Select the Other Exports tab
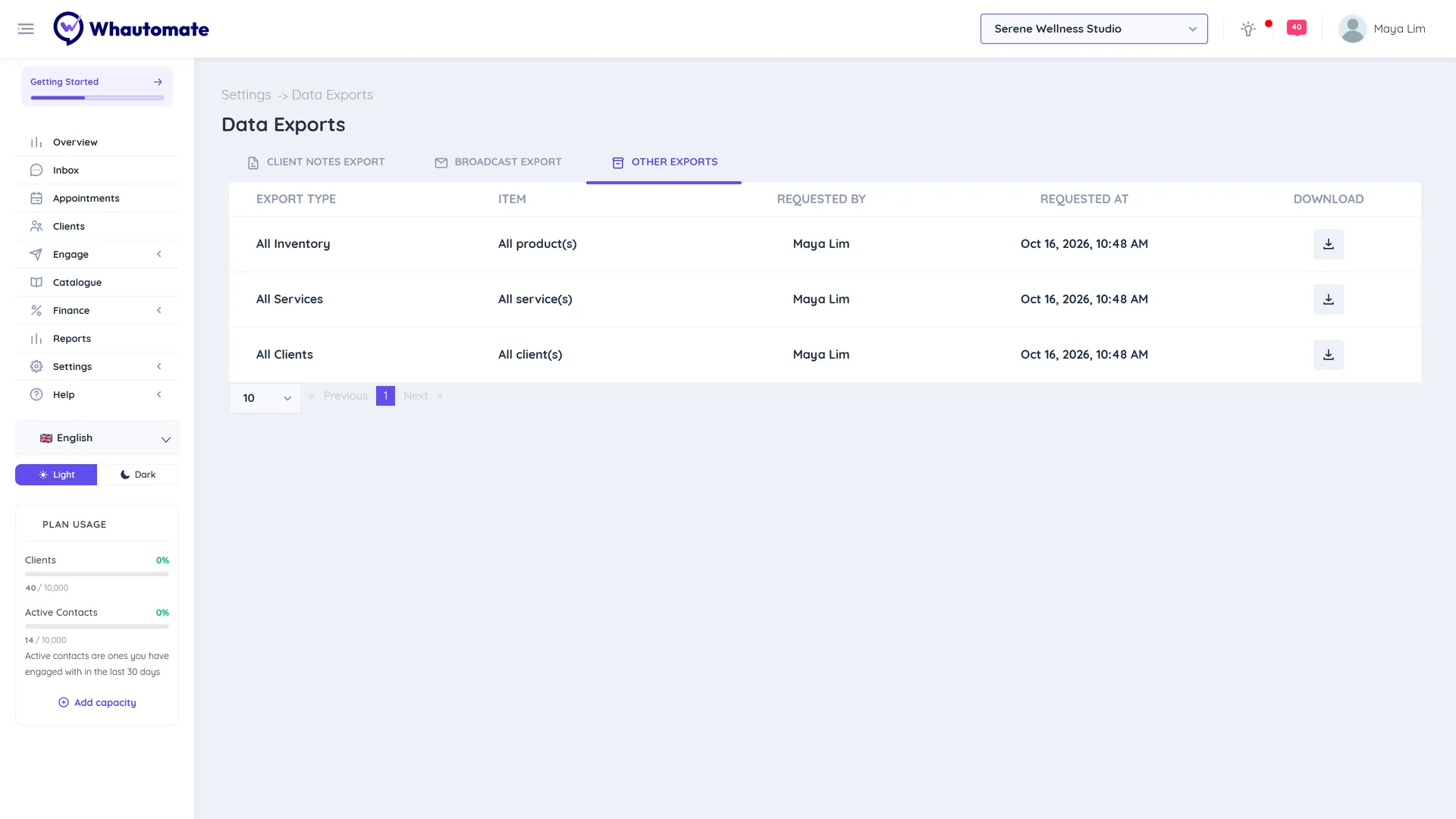 (x=664, y=162)
